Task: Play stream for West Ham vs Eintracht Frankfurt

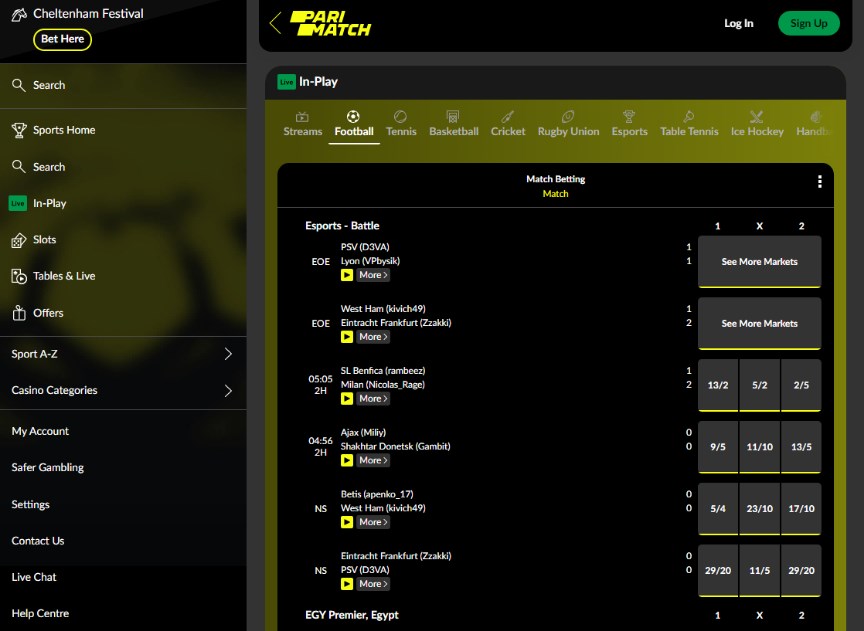Action: [x=347, y=337]
